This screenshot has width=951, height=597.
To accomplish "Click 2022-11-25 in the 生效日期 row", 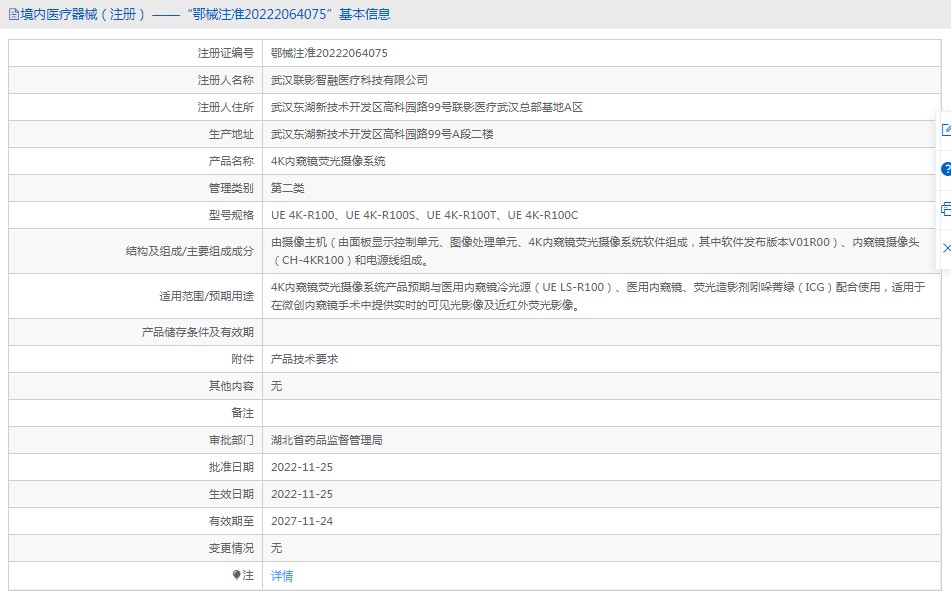I will point(302,494).
